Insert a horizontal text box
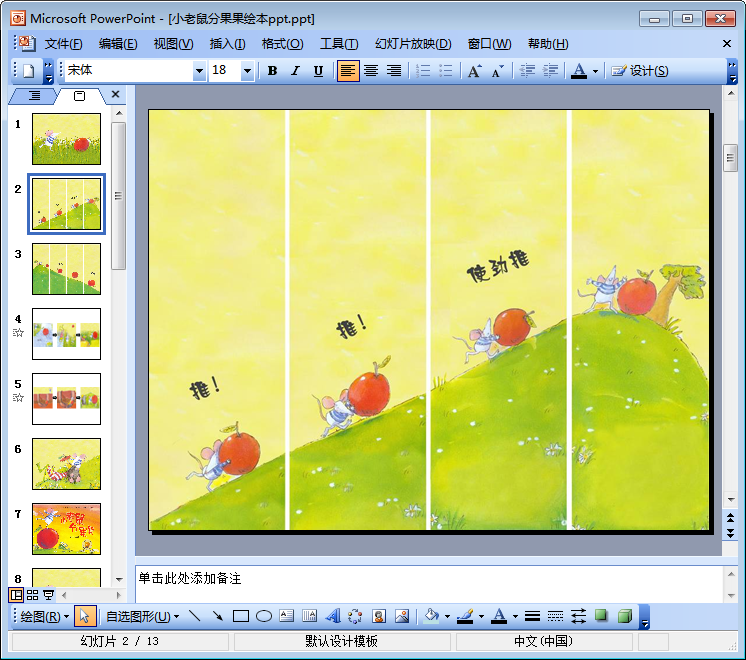Image resolution: width=746 pixels, height=660 pixels. (286, 616)
